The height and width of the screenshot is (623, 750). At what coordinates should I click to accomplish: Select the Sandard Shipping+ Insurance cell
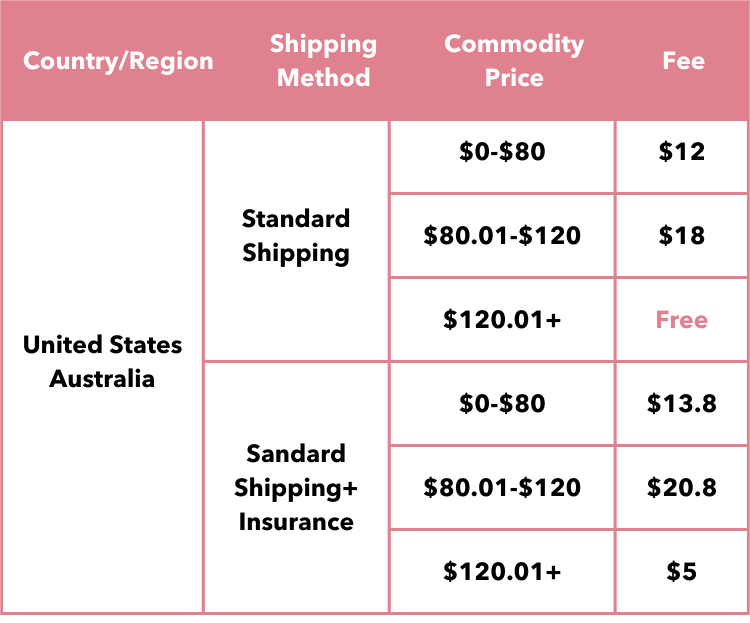point(296,488)
